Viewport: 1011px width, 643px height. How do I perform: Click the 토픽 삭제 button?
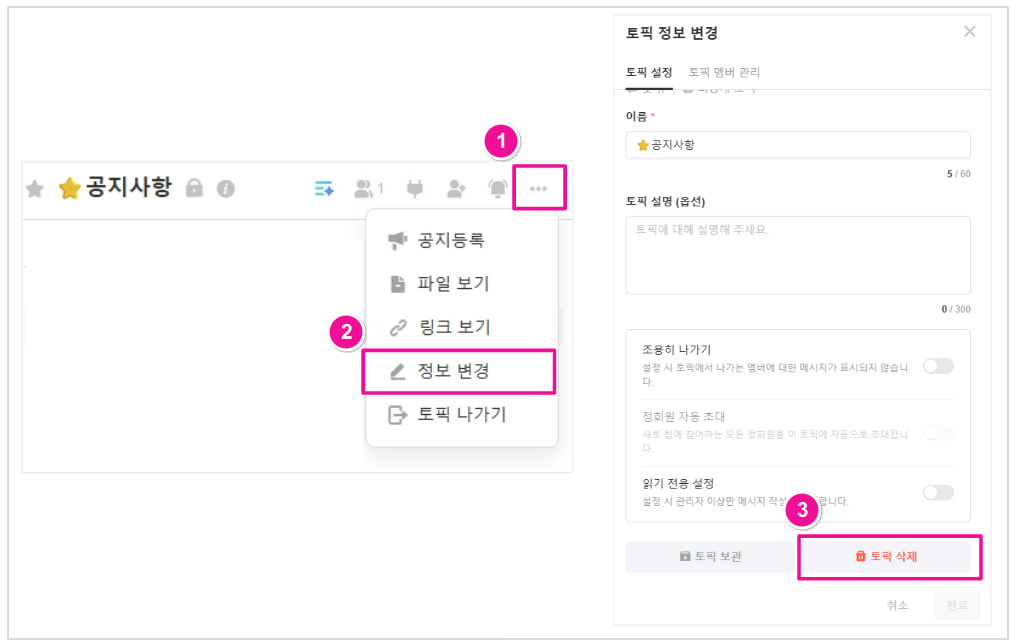[885, 557]
